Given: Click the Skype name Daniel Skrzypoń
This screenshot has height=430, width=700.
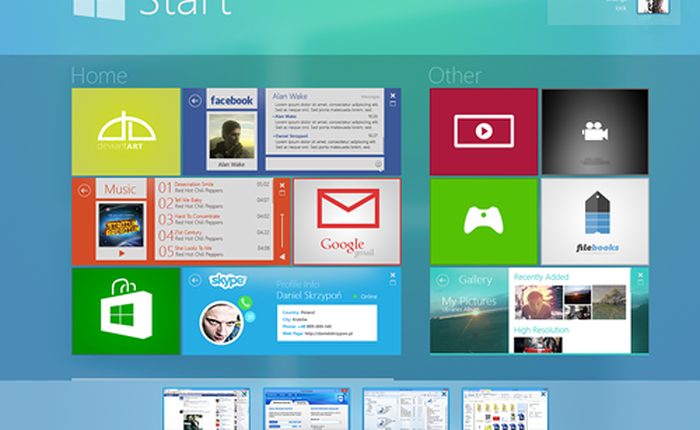Looking at the screenshot, I should click(x=309, y=296).
